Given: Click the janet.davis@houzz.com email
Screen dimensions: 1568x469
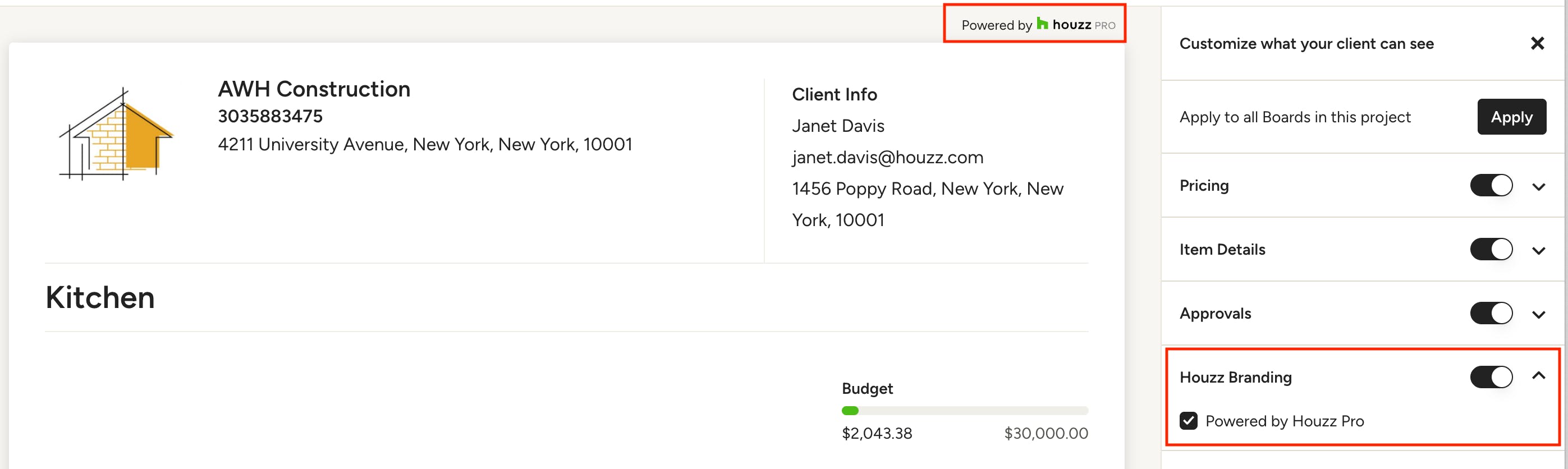Looking at the screenshot, I should tap(887, 158).
